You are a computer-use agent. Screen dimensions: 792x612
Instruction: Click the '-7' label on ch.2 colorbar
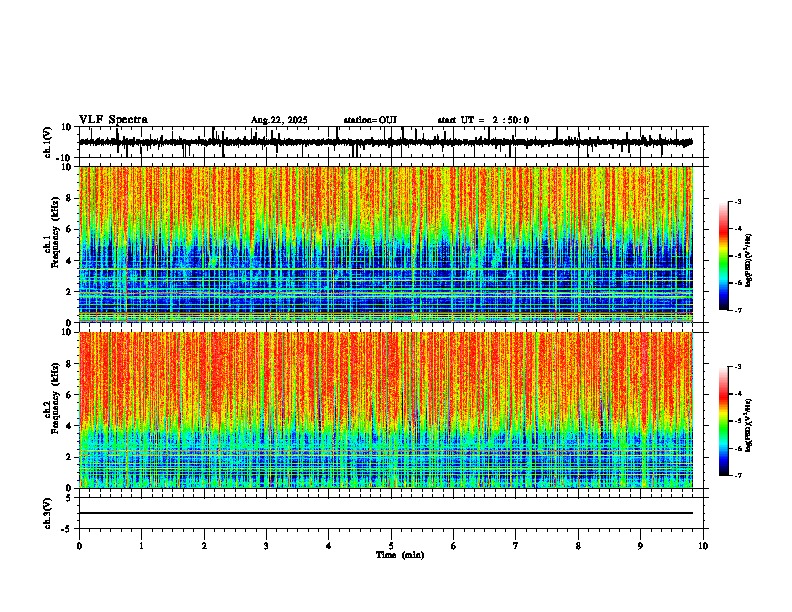(x=738, y=476)
